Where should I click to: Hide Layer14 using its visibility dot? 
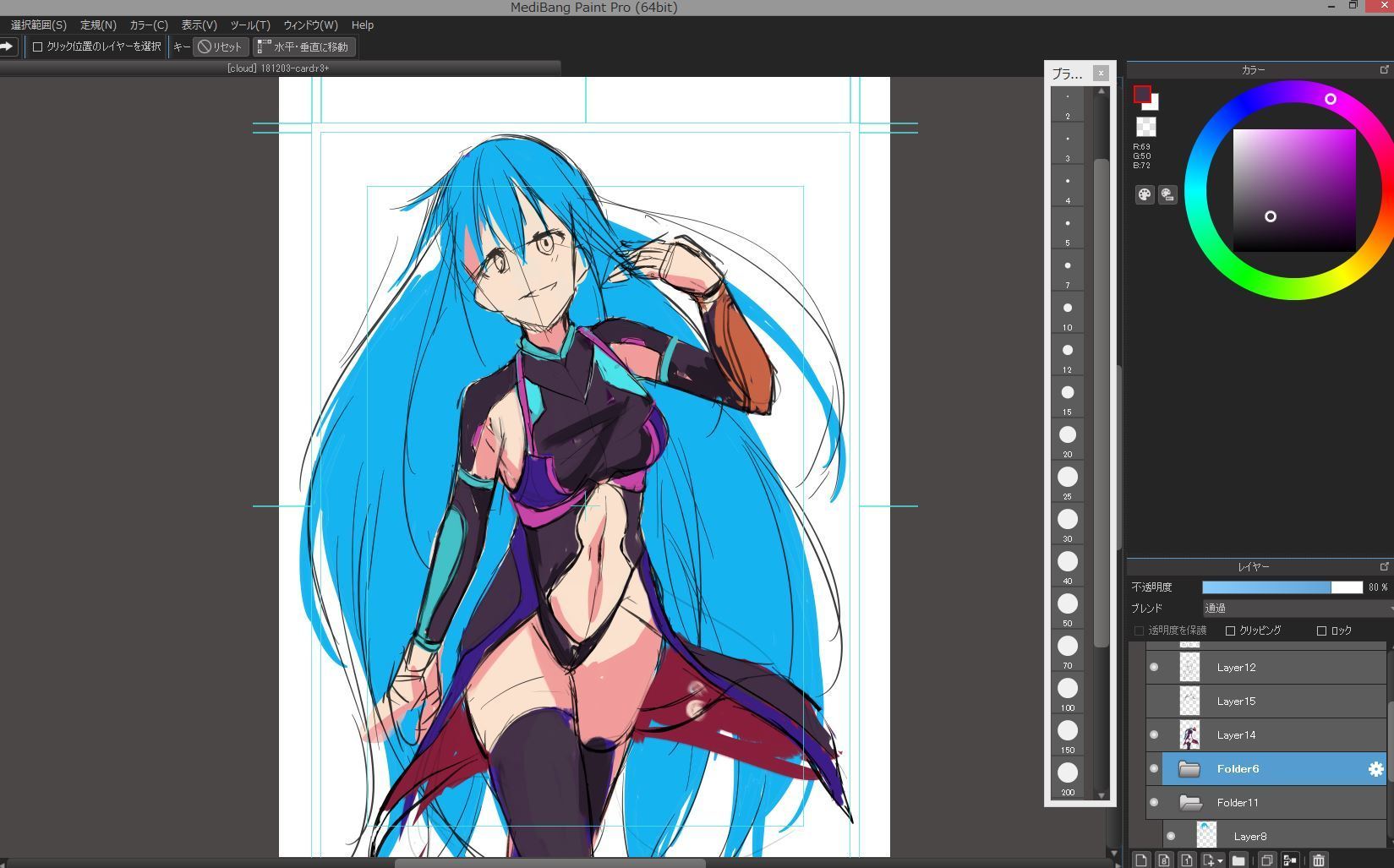click(x=1154, y=735)
